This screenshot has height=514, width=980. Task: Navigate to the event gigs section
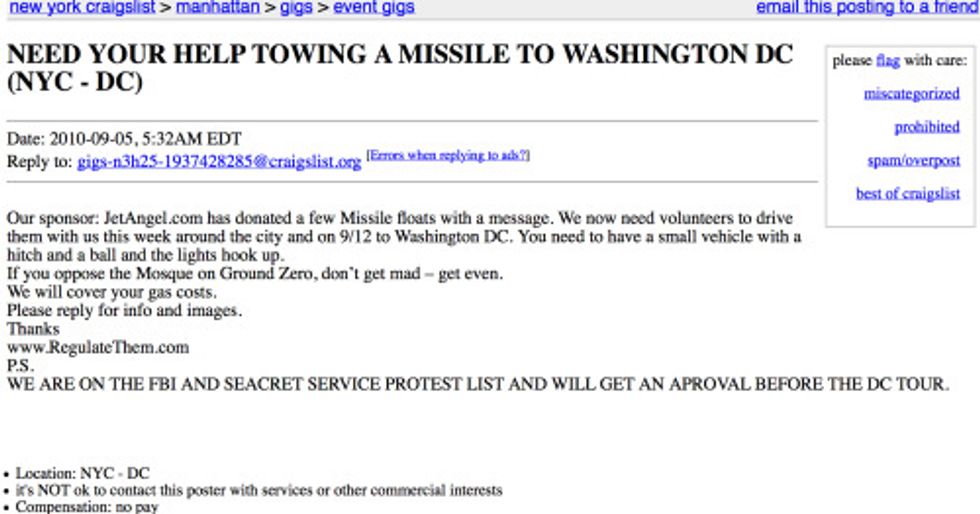point(374,8)
